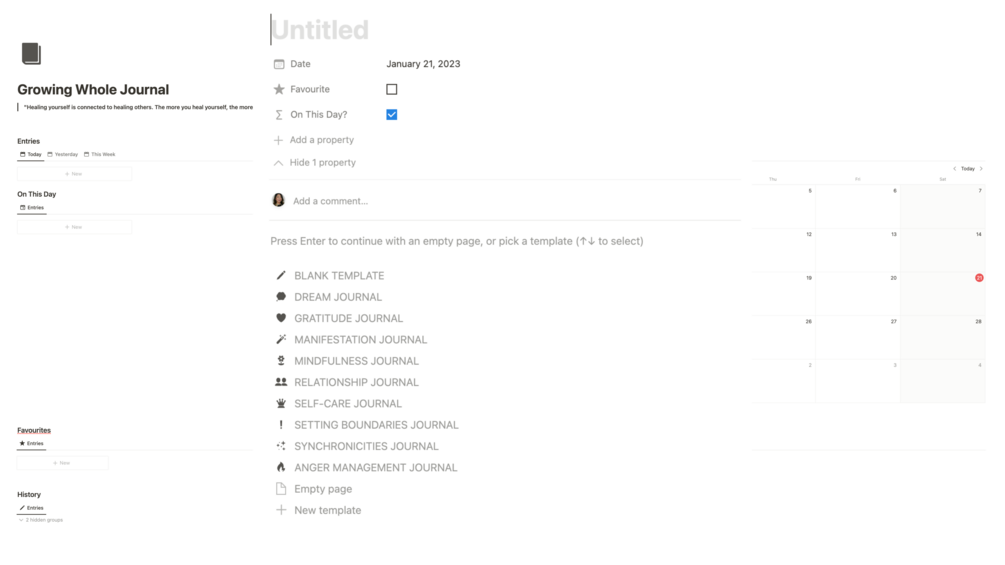Uncheck the On This Day? checkbox
The width and height of the screenshot is (1005, 565).
coord(392,114)
